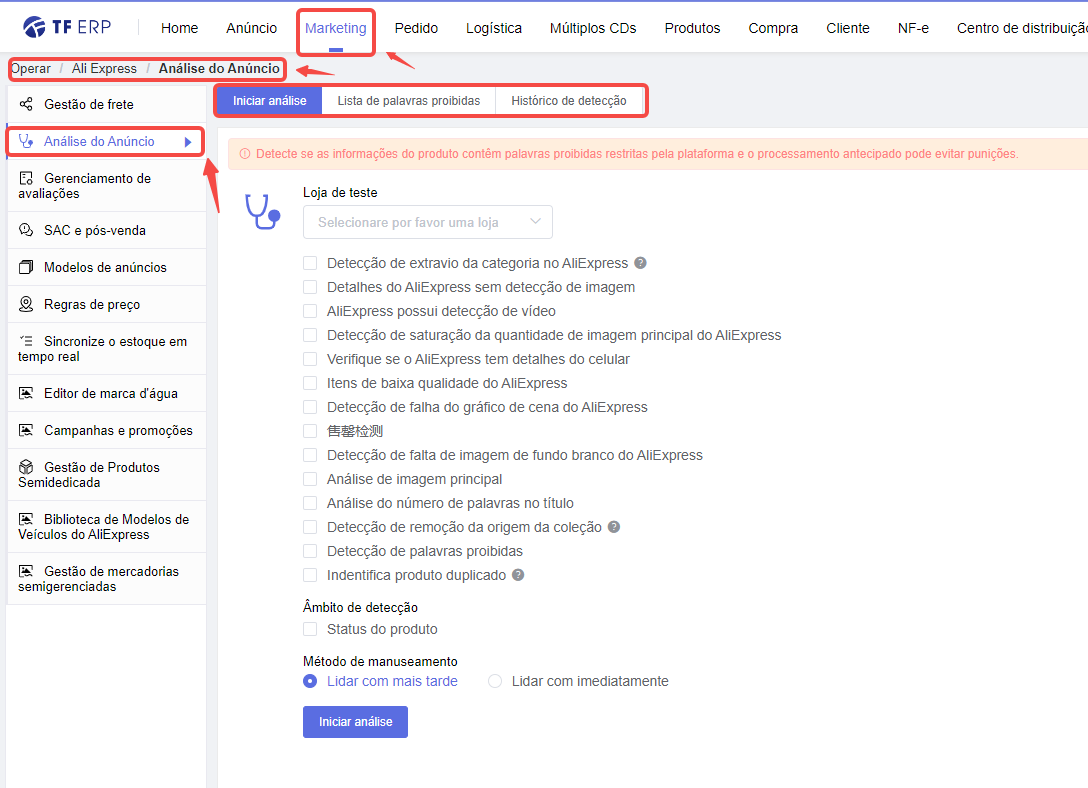Open the Cliente menu
Viewport: 1088px width, 788px height.
click(x=848, y=28)
